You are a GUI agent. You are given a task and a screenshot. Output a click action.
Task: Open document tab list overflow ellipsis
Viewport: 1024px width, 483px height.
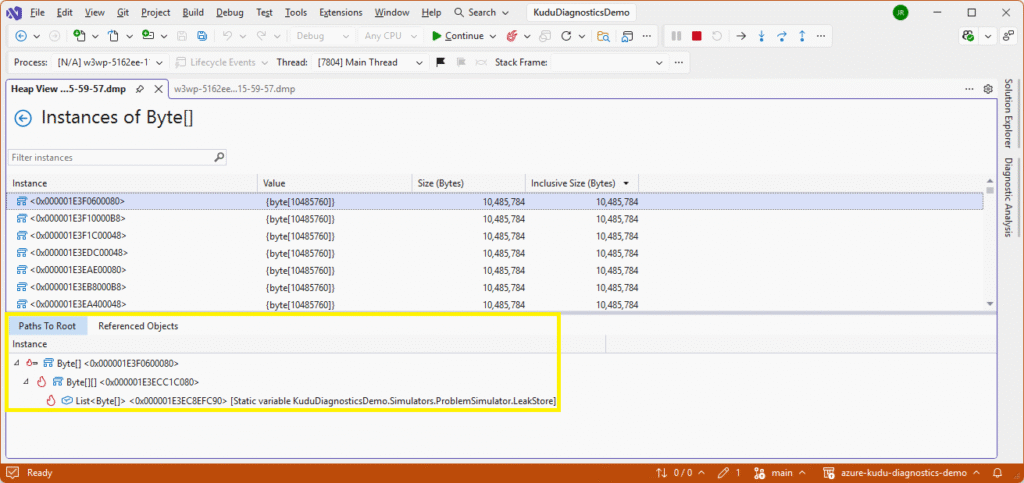click(x=969, y=89)
